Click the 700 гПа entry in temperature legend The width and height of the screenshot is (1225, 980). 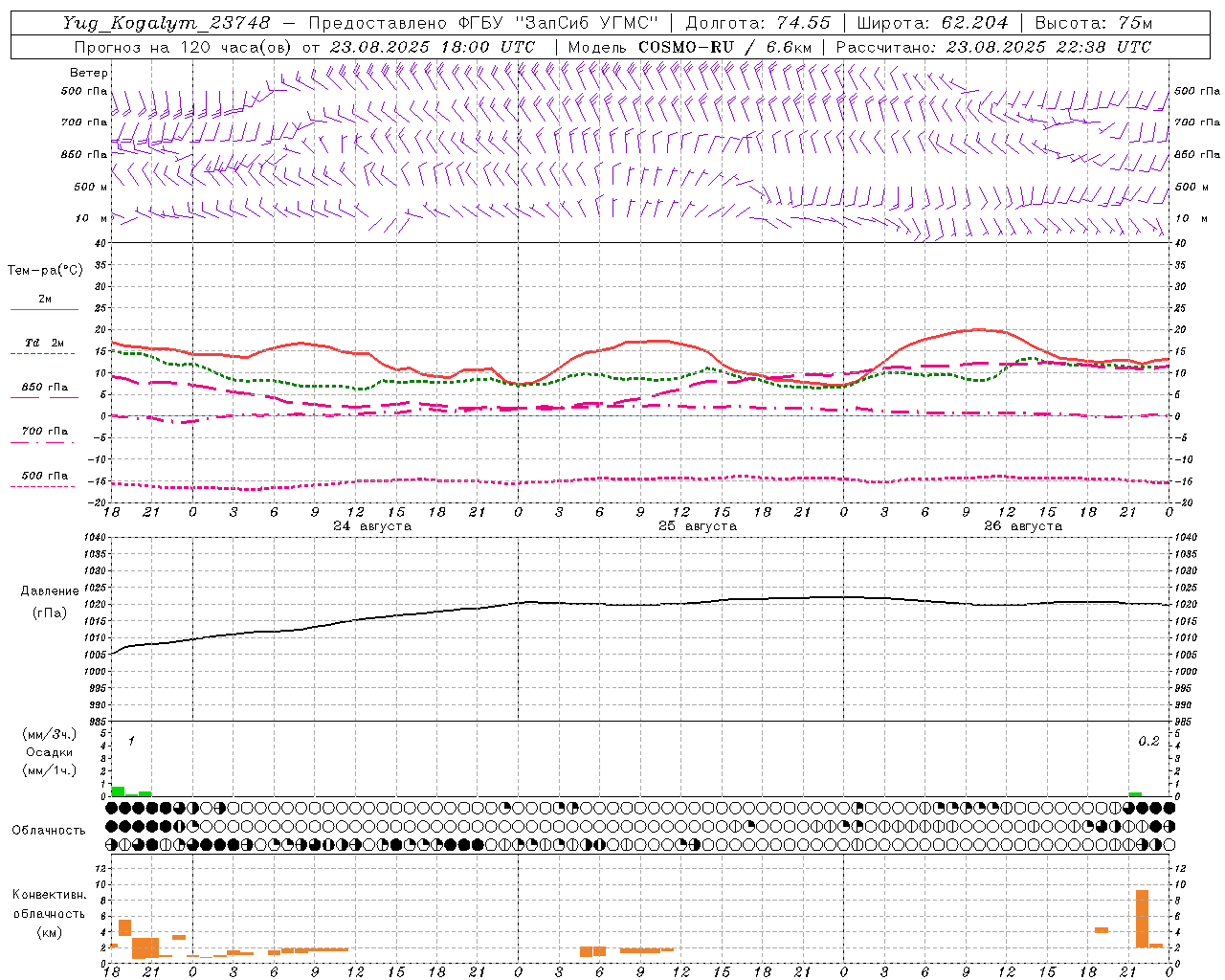tap(45, 432)
